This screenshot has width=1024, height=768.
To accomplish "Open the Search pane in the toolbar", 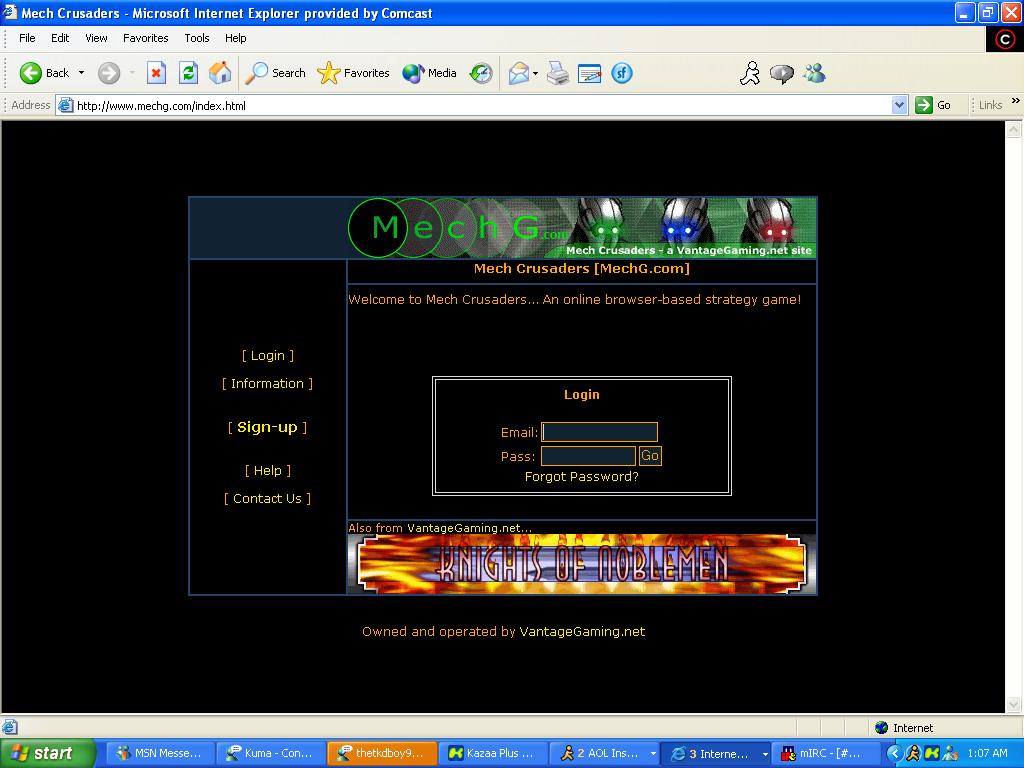I will click(x=275, y=73).
